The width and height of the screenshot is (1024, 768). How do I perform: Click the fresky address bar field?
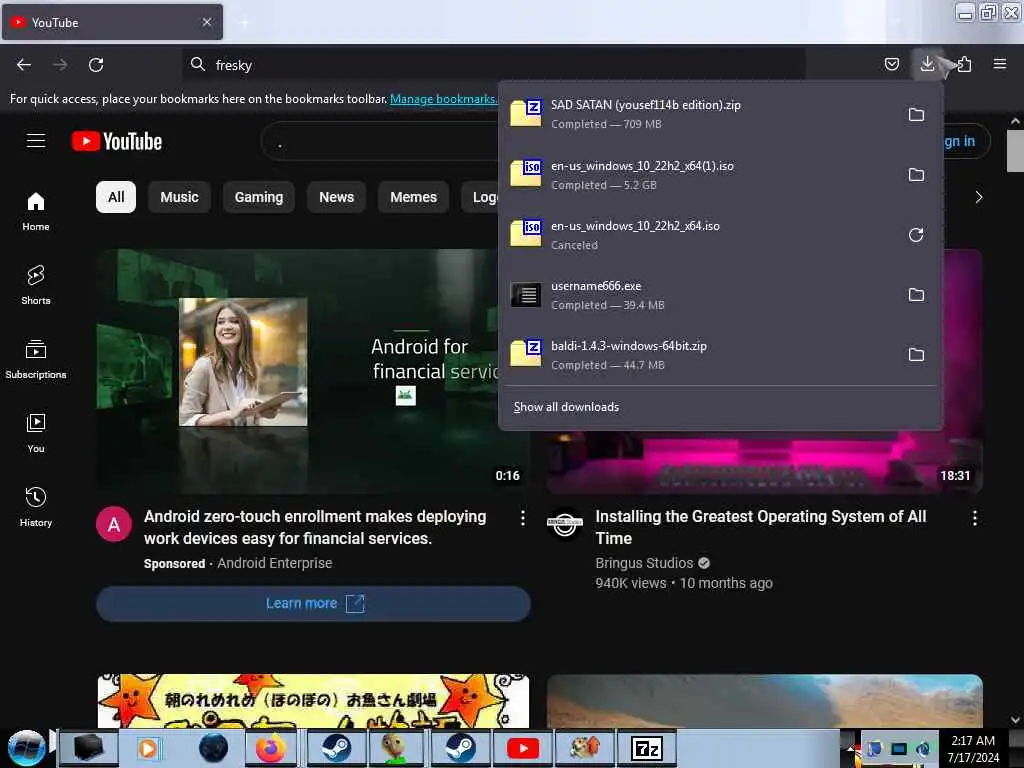click(493, 65)
